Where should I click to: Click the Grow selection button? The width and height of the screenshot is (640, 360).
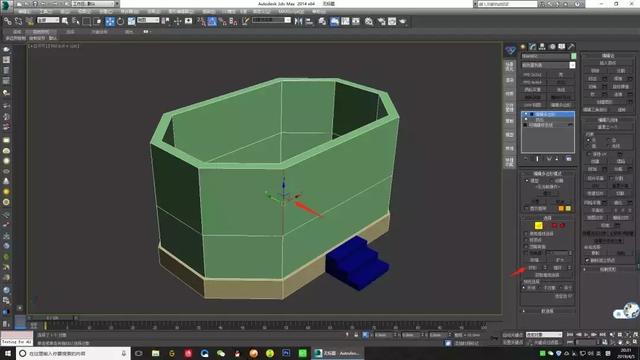[x=560, y=260]
